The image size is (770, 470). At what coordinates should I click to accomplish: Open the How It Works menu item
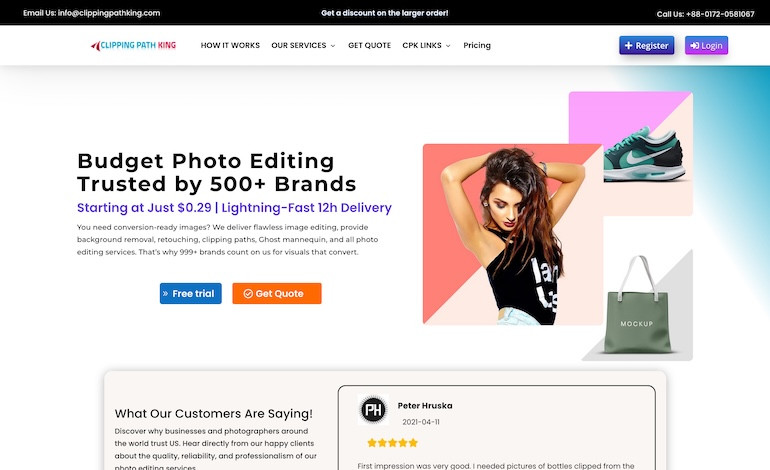click(230, 45)
